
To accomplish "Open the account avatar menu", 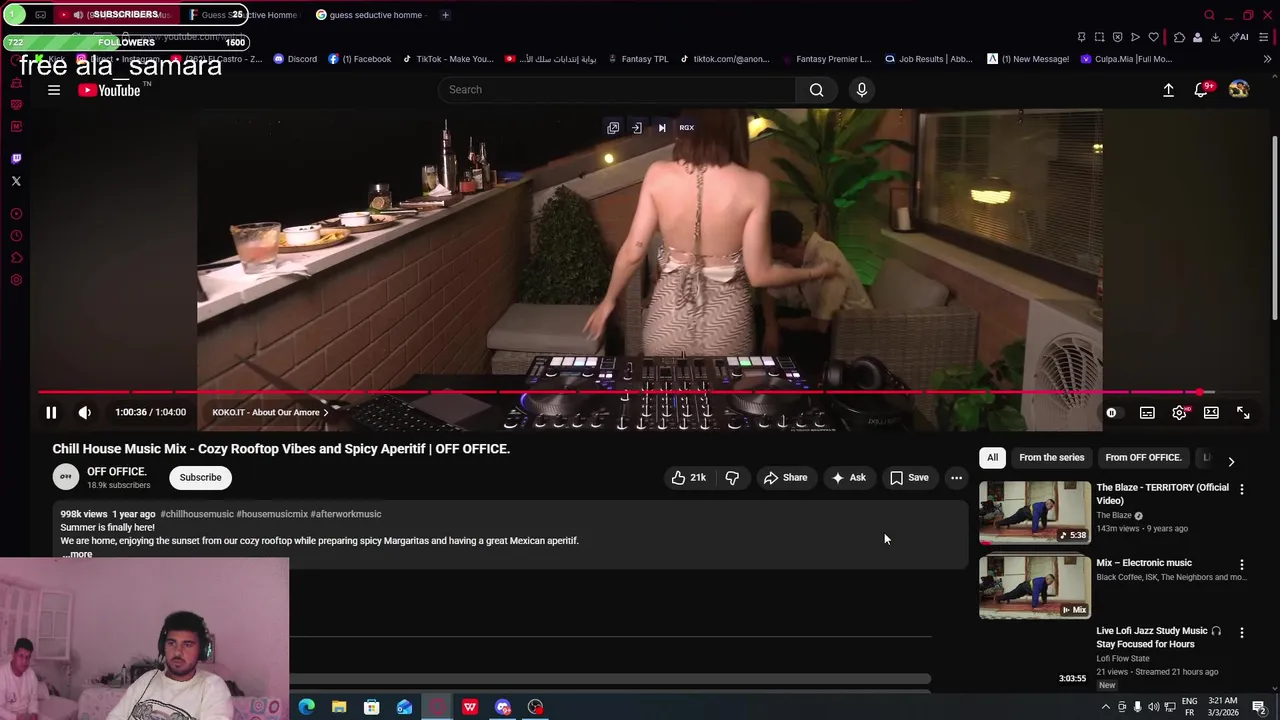I will pyautogui.click(x=1239, y=90).
